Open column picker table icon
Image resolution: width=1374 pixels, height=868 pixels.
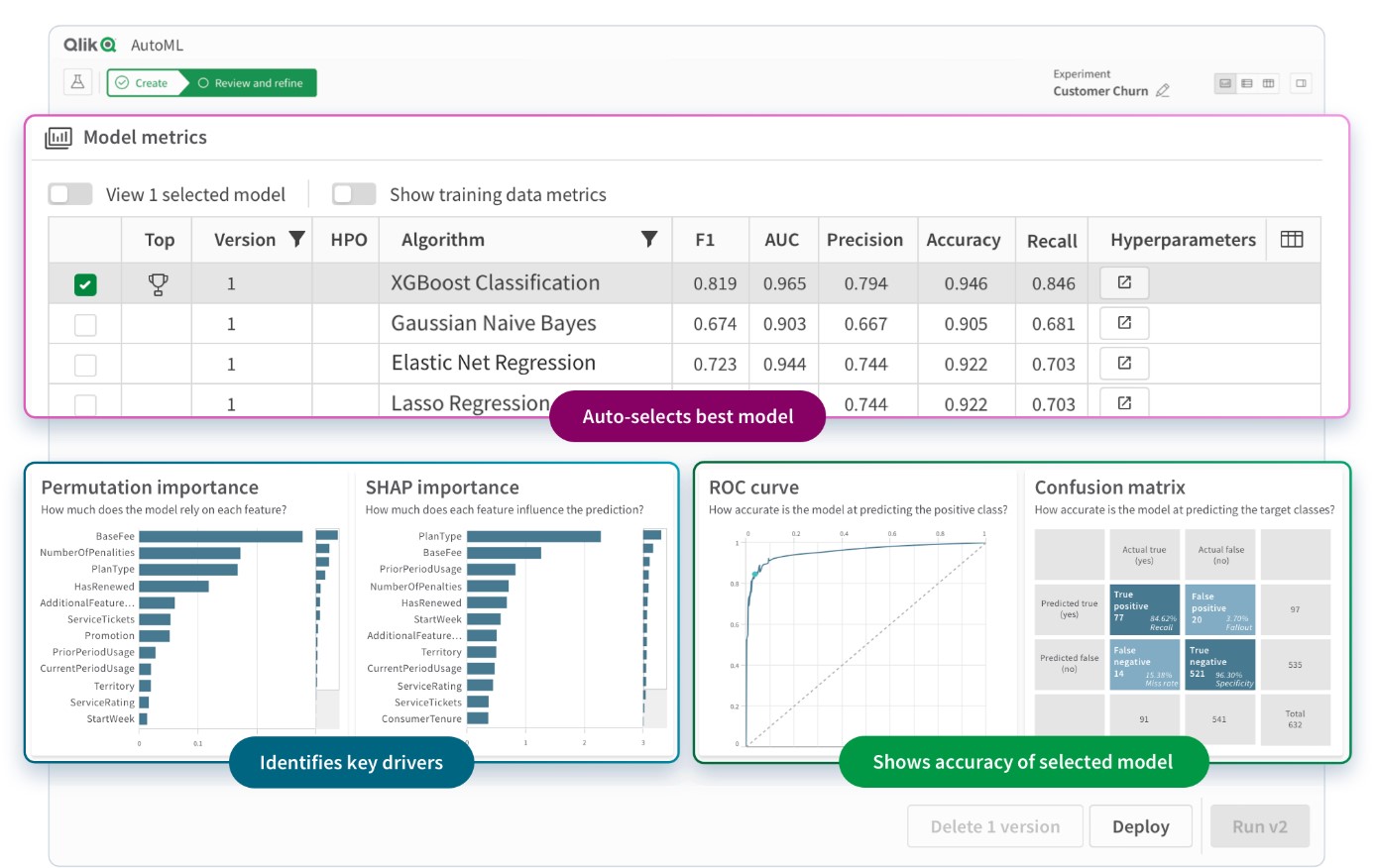[x=1292, y=240]
